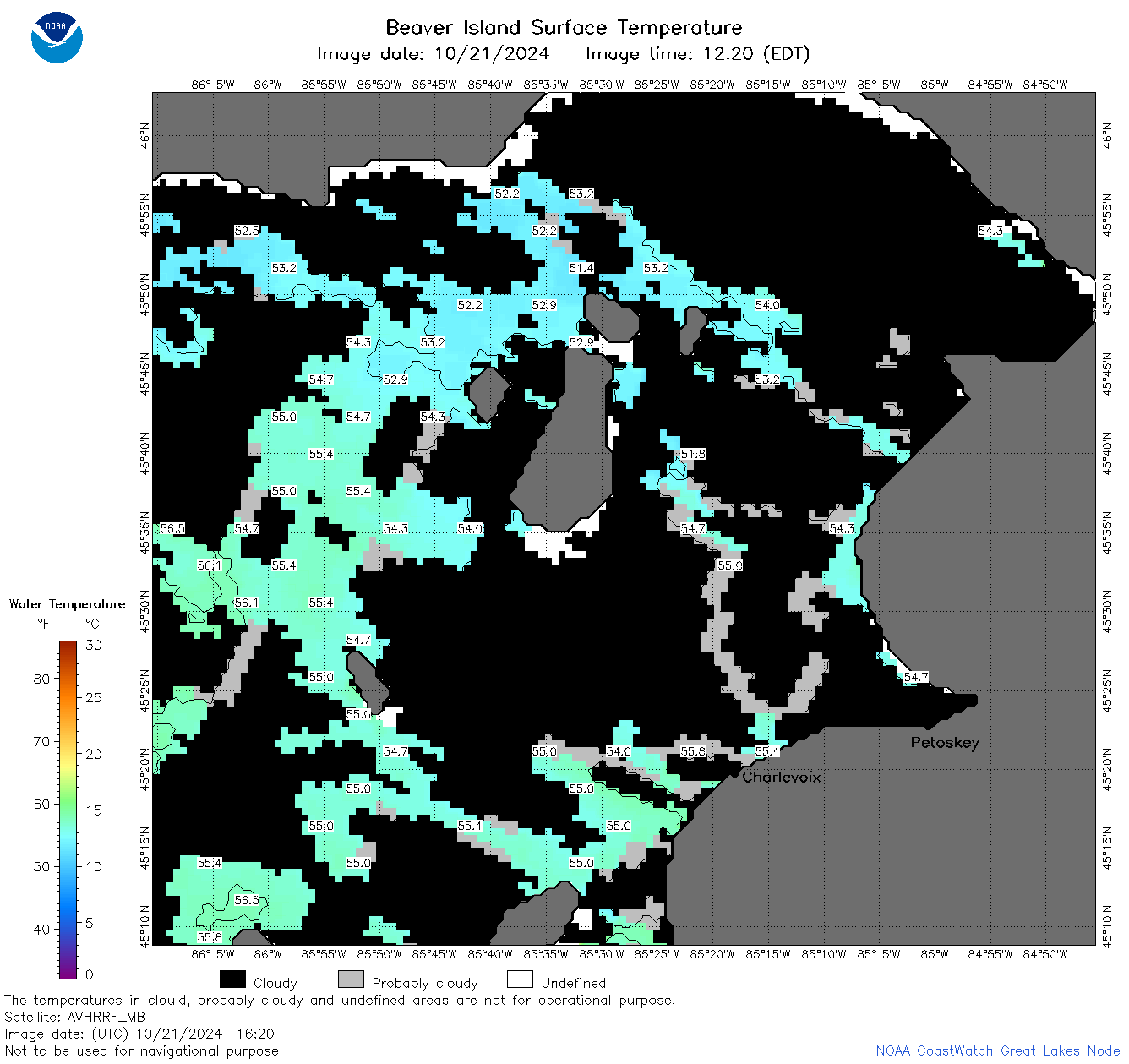Click the 51.8 temperature reading on map

pos(693,454)
